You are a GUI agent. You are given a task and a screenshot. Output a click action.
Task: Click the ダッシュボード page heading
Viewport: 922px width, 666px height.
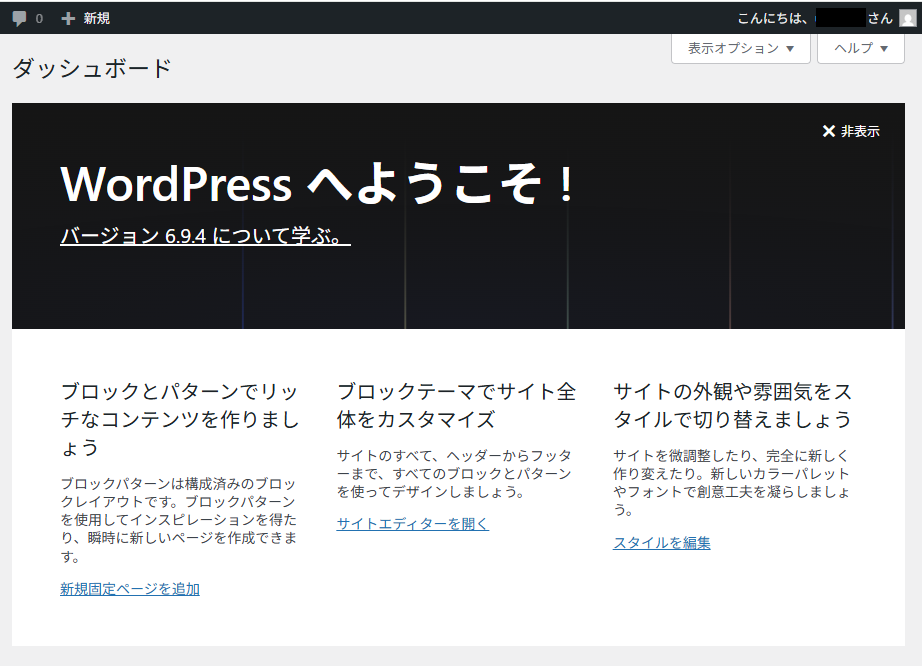click(92, 68)
